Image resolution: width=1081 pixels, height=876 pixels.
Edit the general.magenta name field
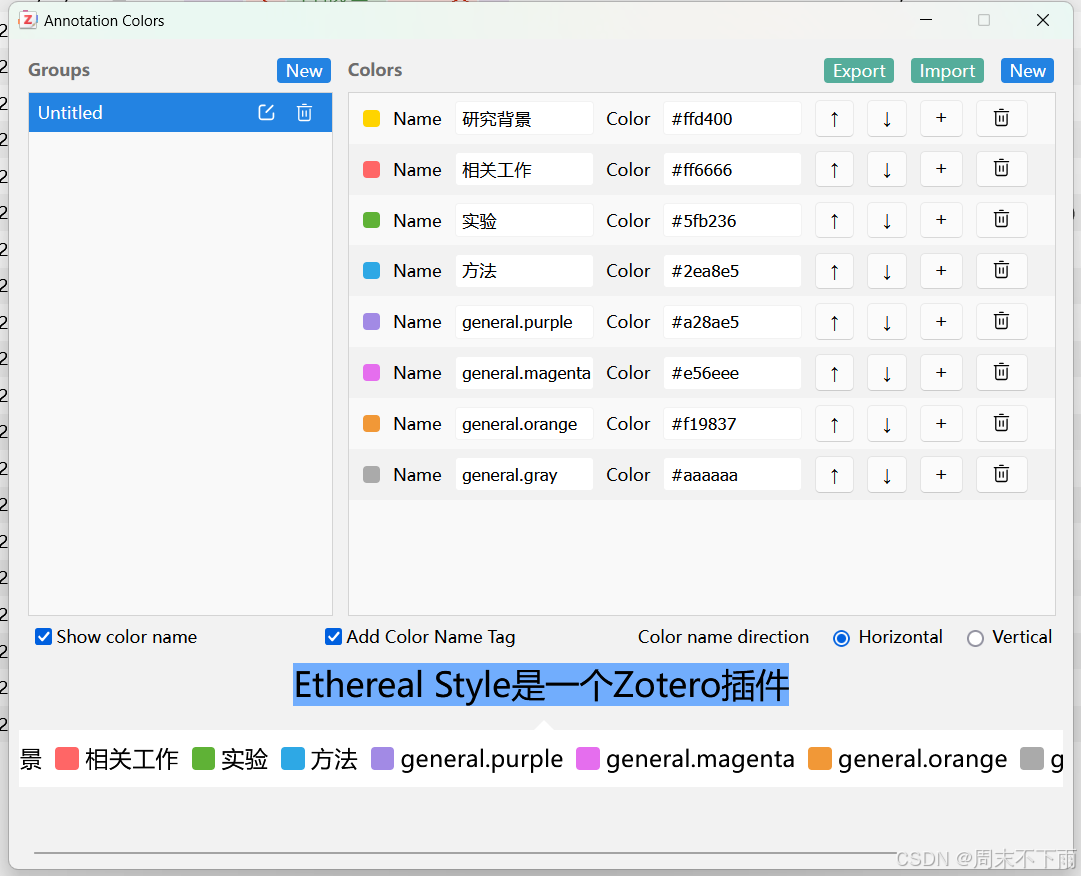coord(524,373)
